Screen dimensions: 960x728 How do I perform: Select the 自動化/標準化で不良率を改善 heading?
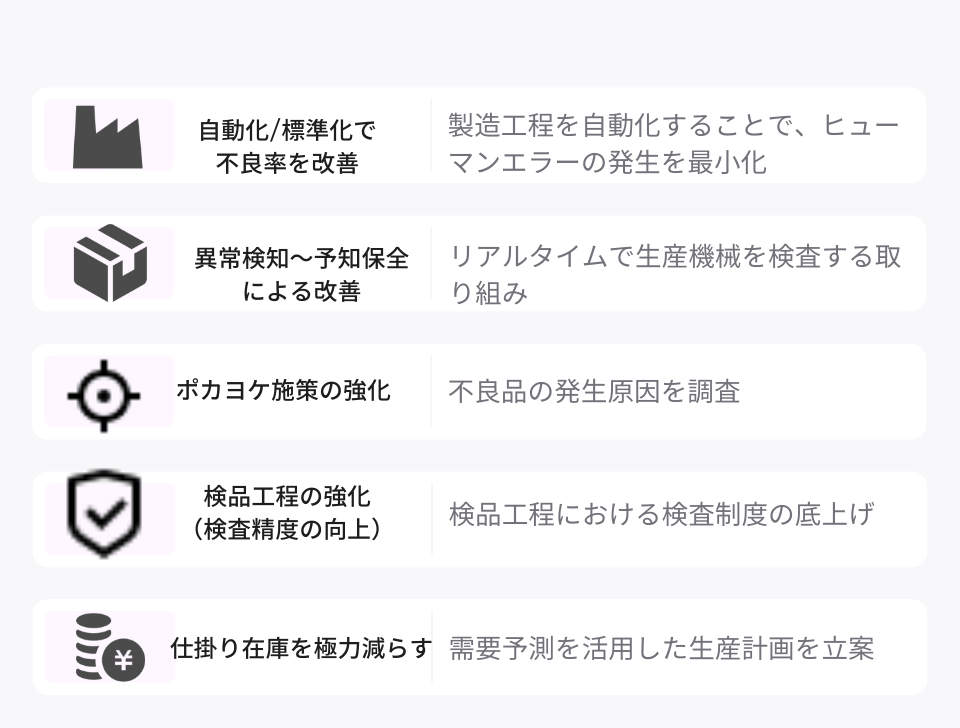[287, 147]
